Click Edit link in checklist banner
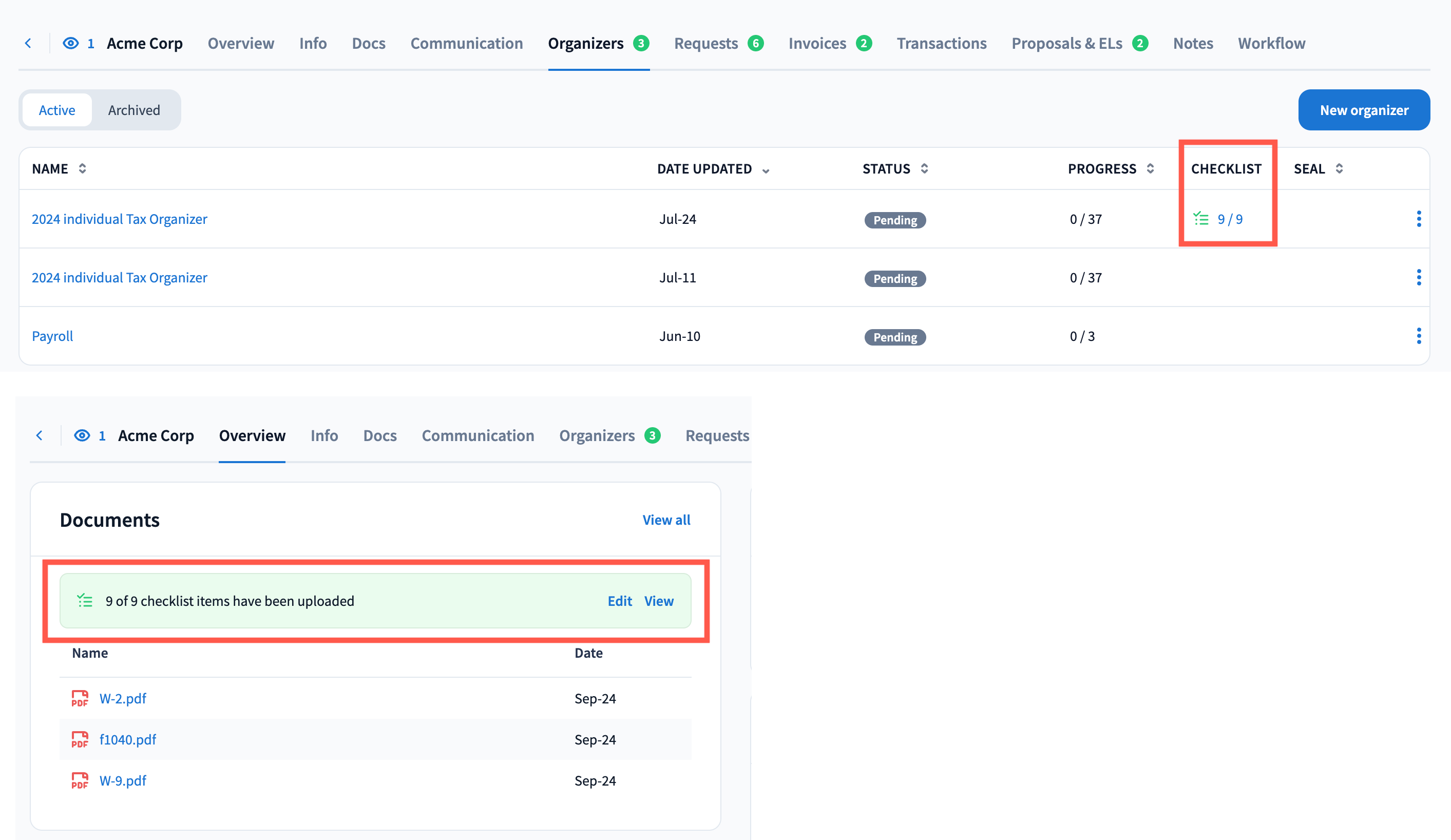1451x840 pixels. pyautogui.click(x=620, y=601)
